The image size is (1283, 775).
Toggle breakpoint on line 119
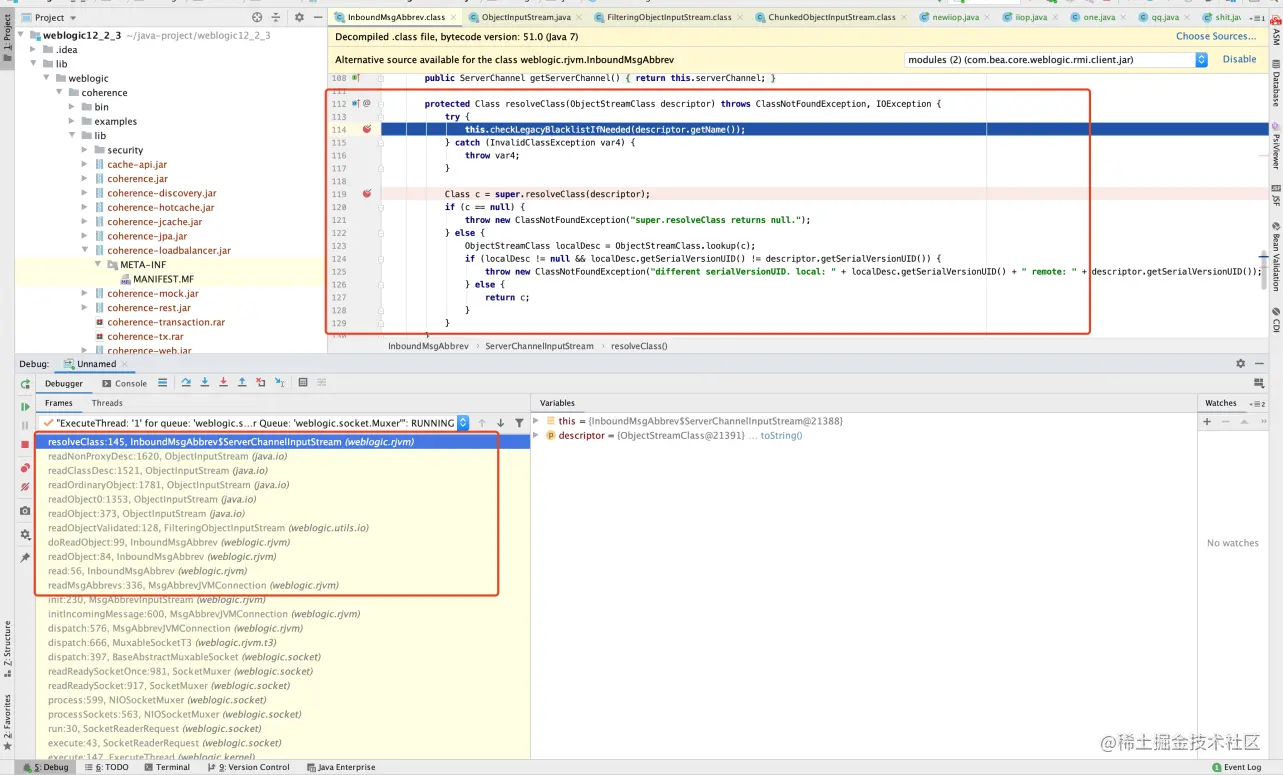point(367,194)
